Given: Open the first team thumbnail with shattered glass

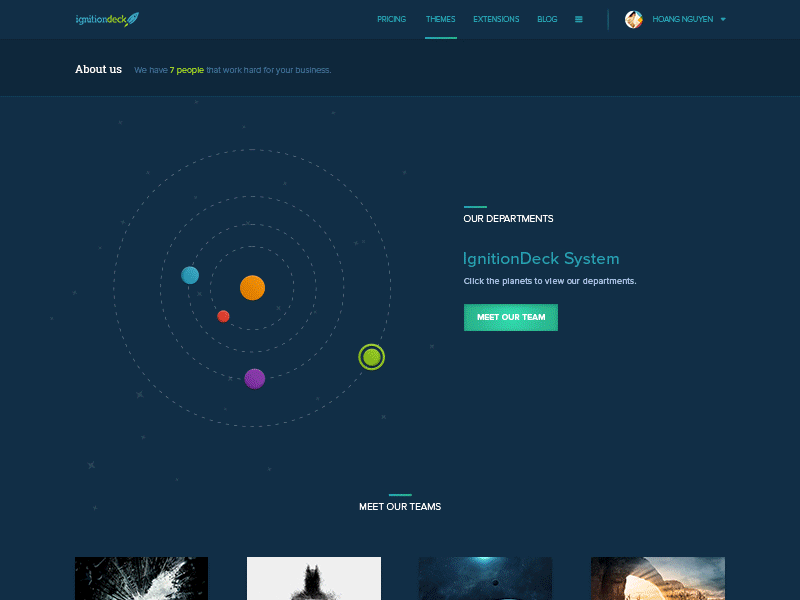Looking at the screenshot, I should 141,578.
